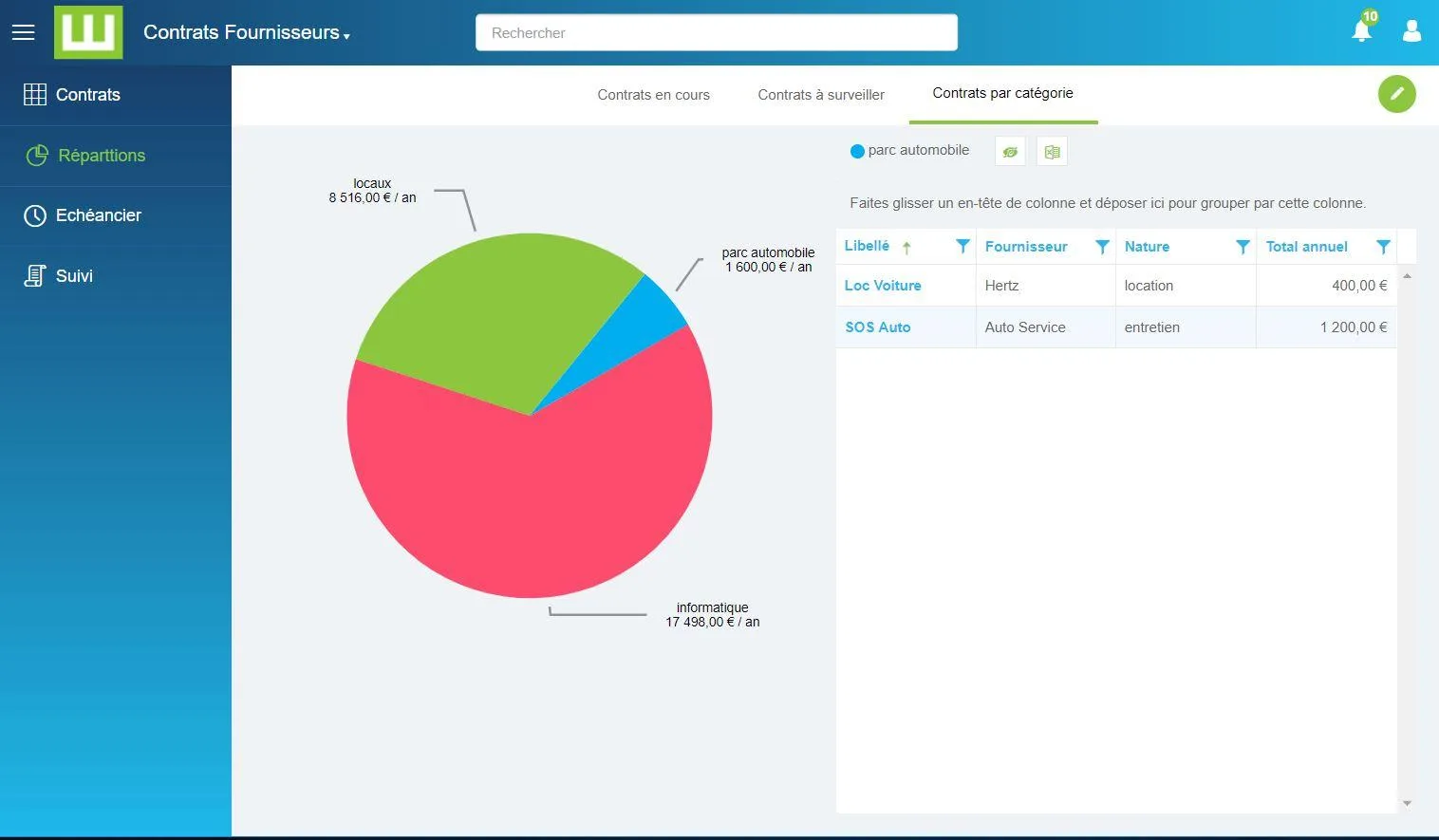Switch to the Contrats à surveiller tab

tap(821, 95)
